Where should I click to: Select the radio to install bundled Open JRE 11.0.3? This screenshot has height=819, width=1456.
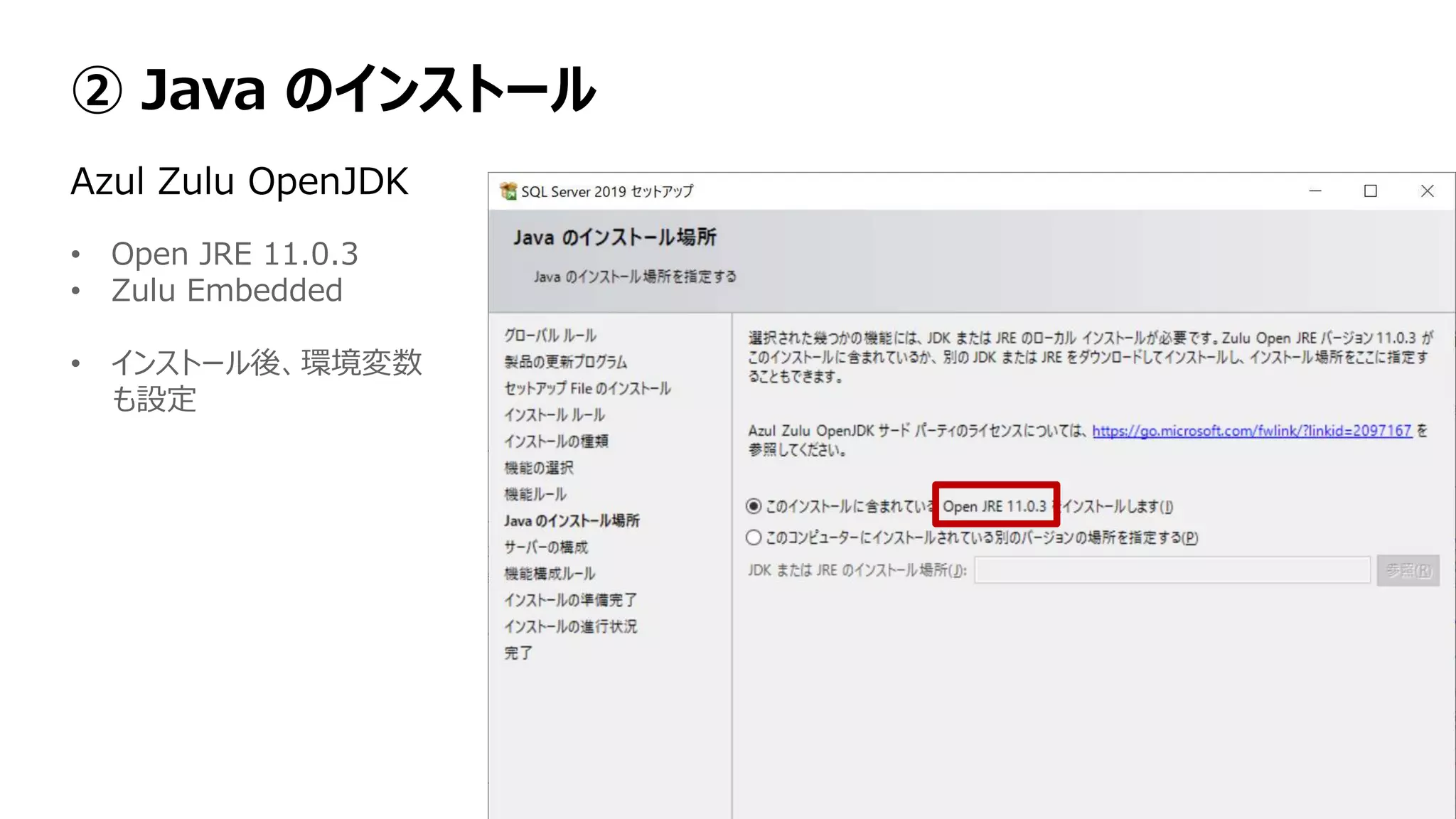click(x=754, y=506)
